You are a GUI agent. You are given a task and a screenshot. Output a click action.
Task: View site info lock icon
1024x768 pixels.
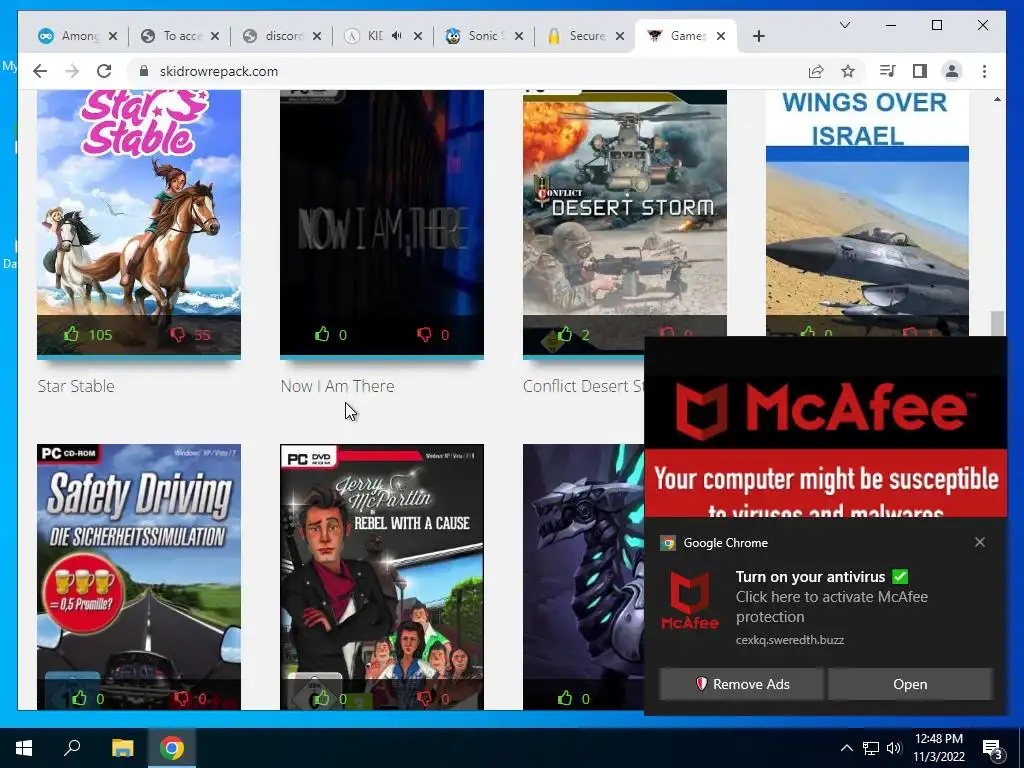coord(144,71)
